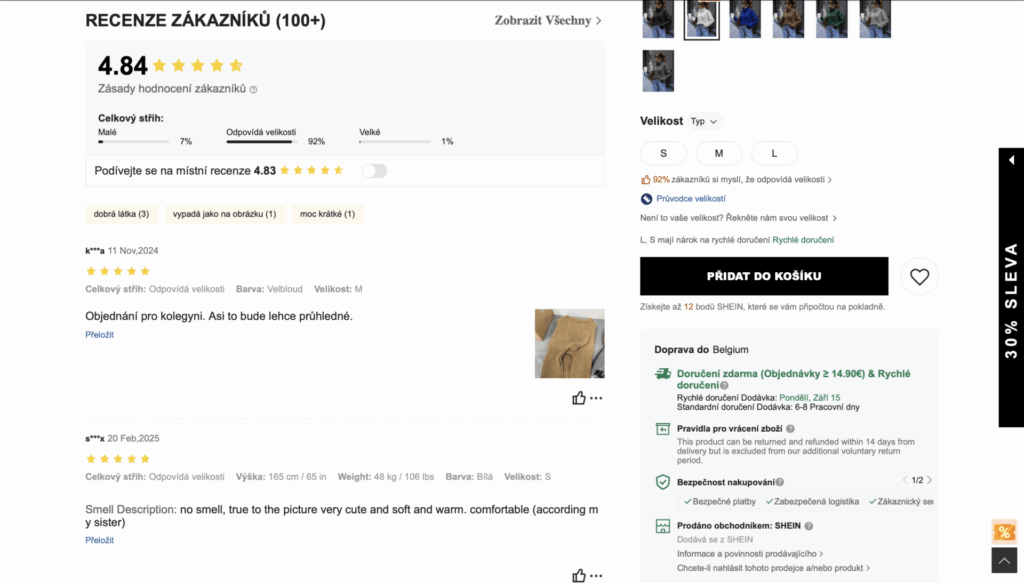The width and height of the screenshot is (1024, 583).
Task: Filter reviews by moc krátké tag
Action: [x=328, y=213]
